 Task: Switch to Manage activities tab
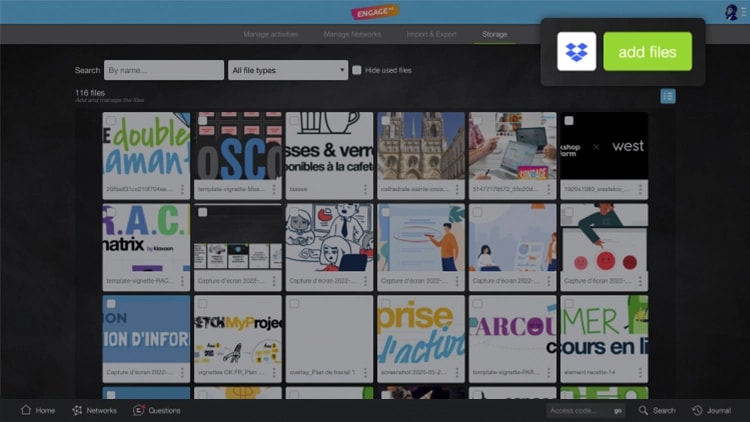click(270, 34)
